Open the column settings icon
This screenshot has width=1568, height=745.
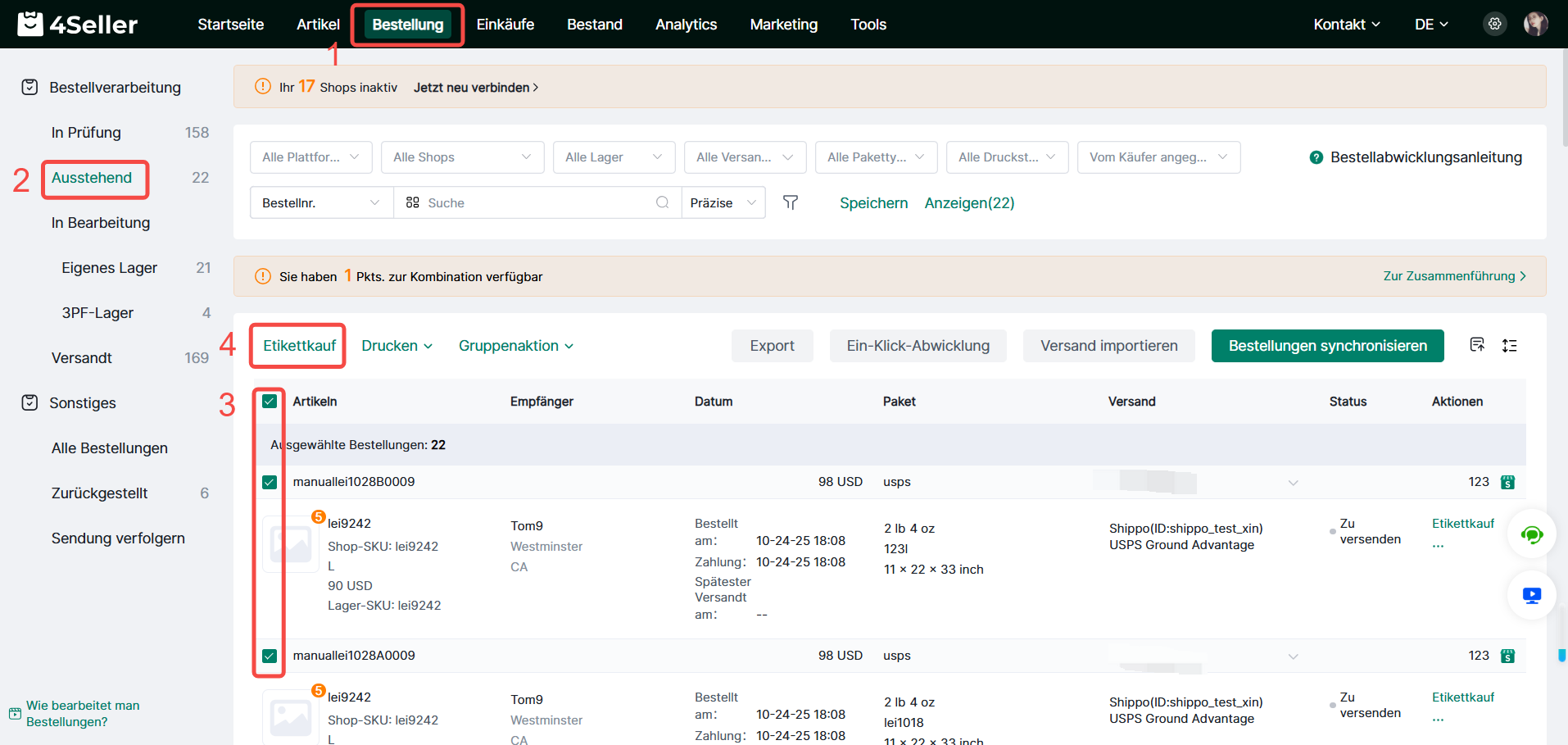coord(1477,345)
